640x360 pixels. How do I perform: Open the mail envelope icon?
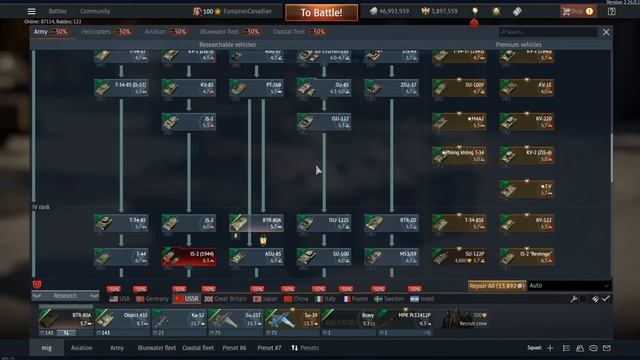(x=607, y=348)
